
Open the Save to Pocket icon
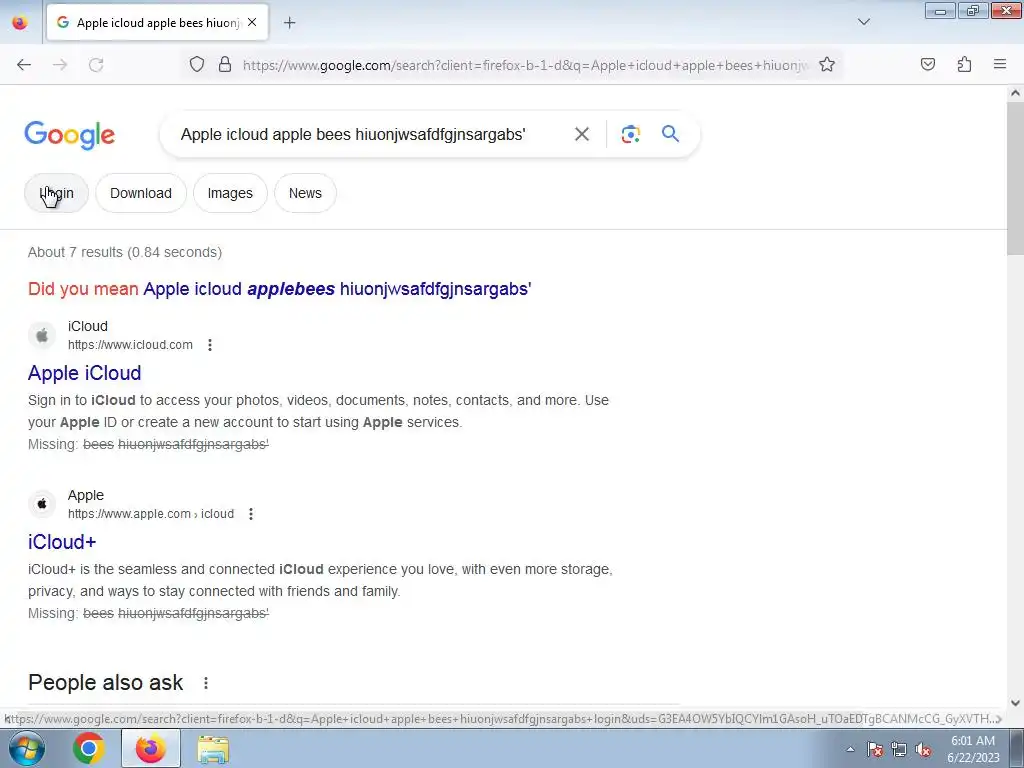[927, 64]
